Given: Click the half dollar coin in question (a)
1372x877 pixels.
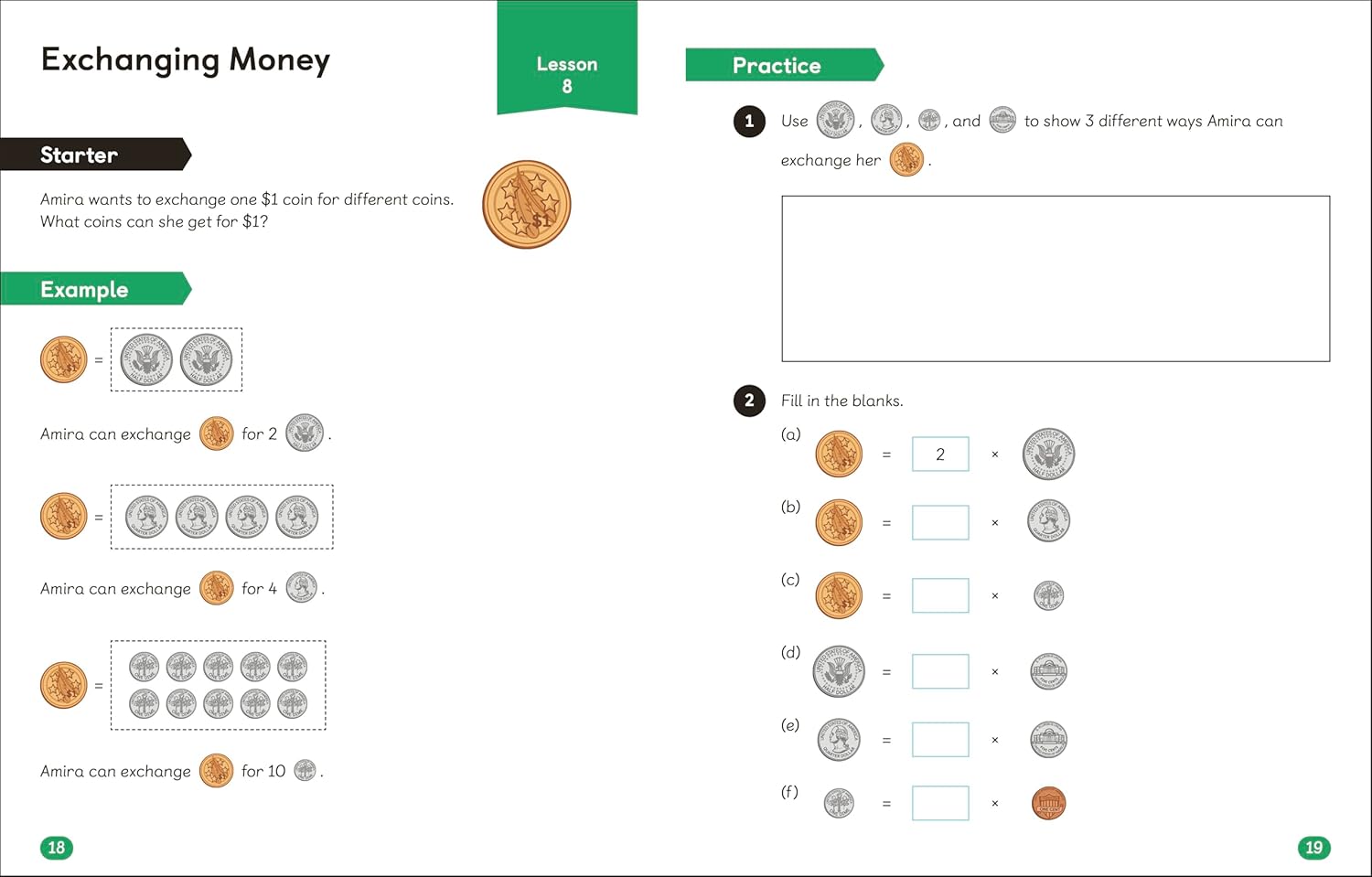Looking at the screenshot, I should (x=1048, y=454).
